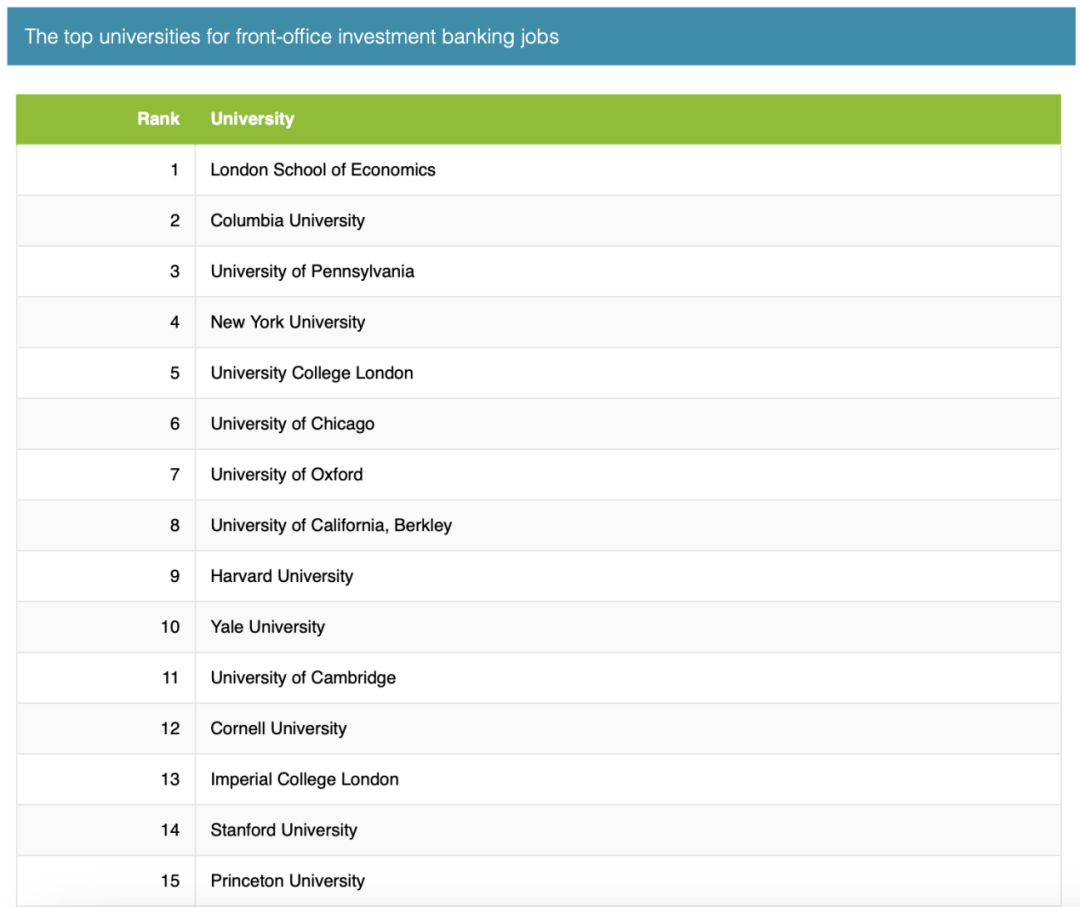Click University College London entry

click(x=311, y=373)
